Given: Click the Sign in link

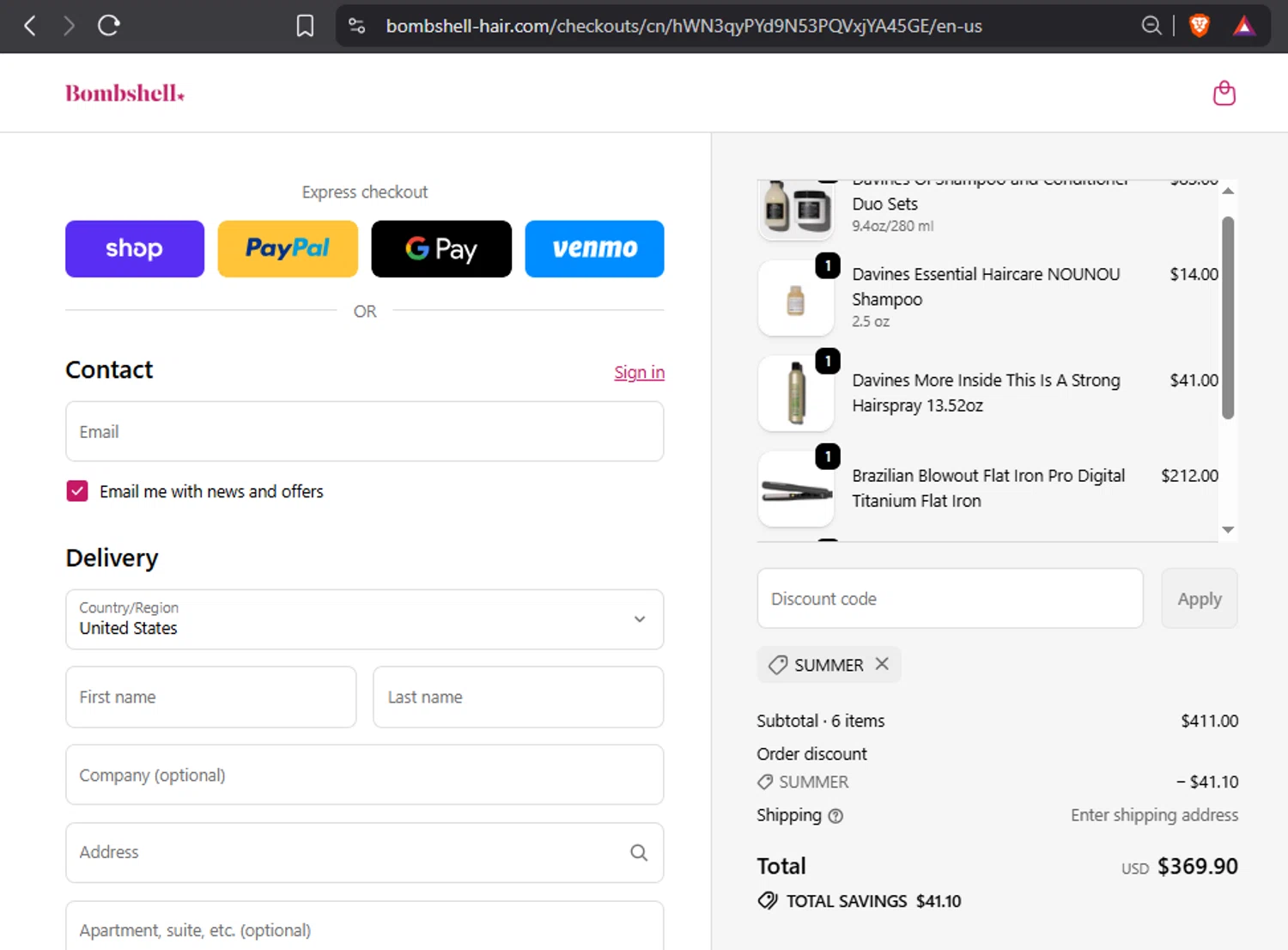Looking at the screenshot, I should coord(639,372).
